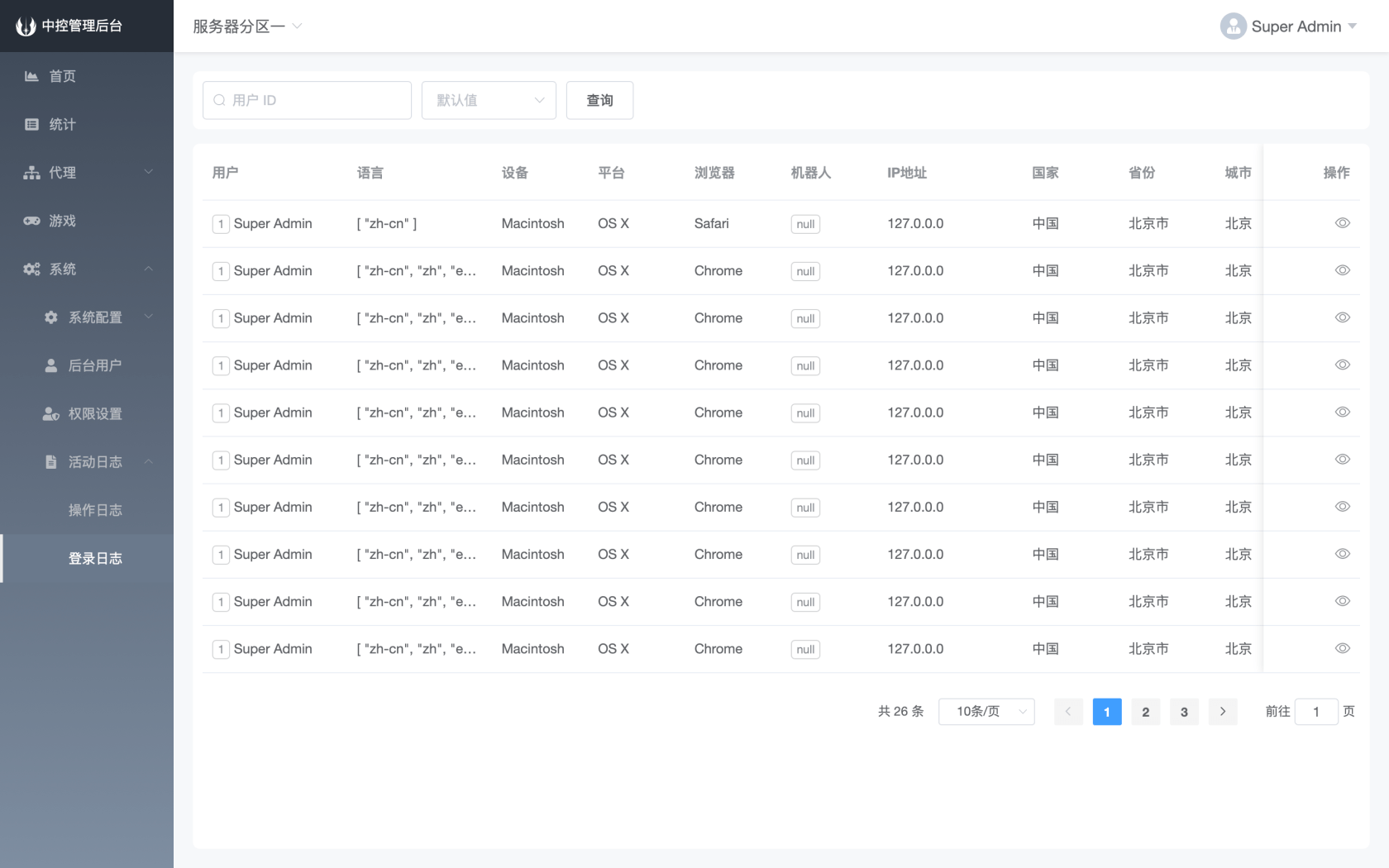Image resolution: width=1389 pixels, height=868 pixels.
Task: View details of the Safari login row
Action: click(x=1343, y=223)
